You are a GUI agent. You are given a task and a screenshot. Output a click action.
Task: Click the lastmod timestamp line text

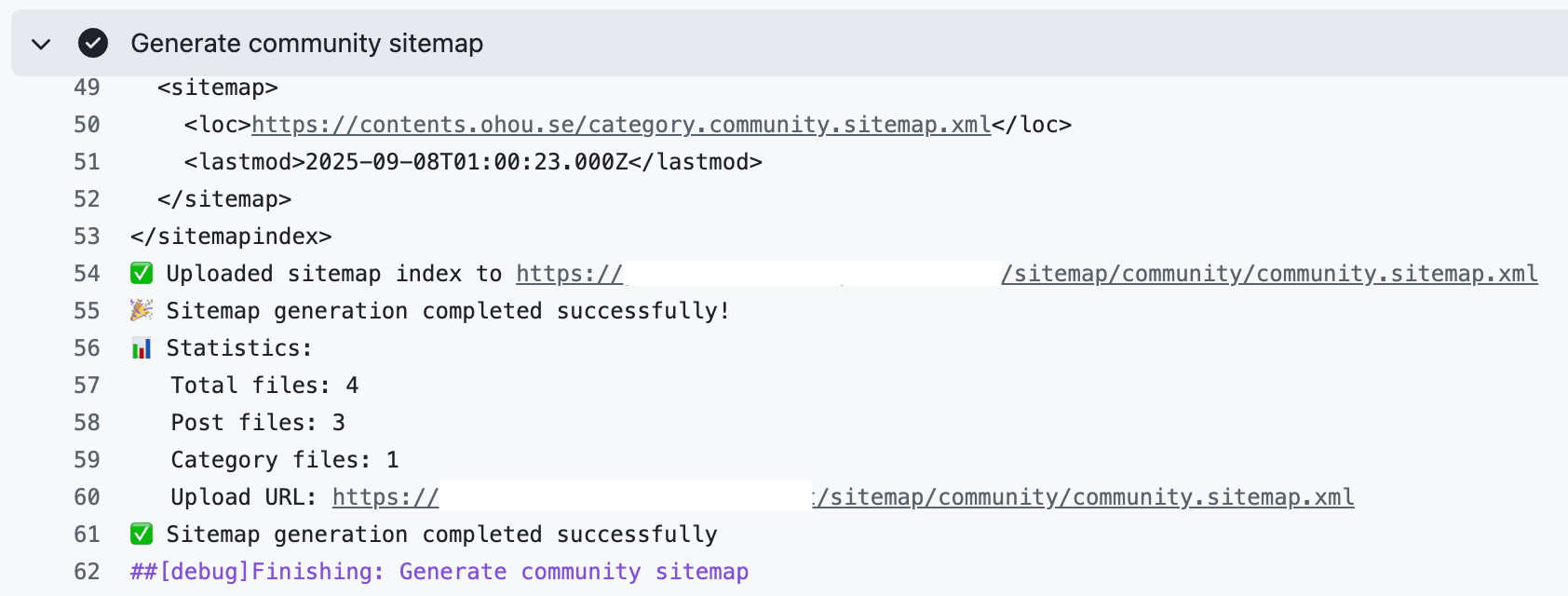(473, 162)
